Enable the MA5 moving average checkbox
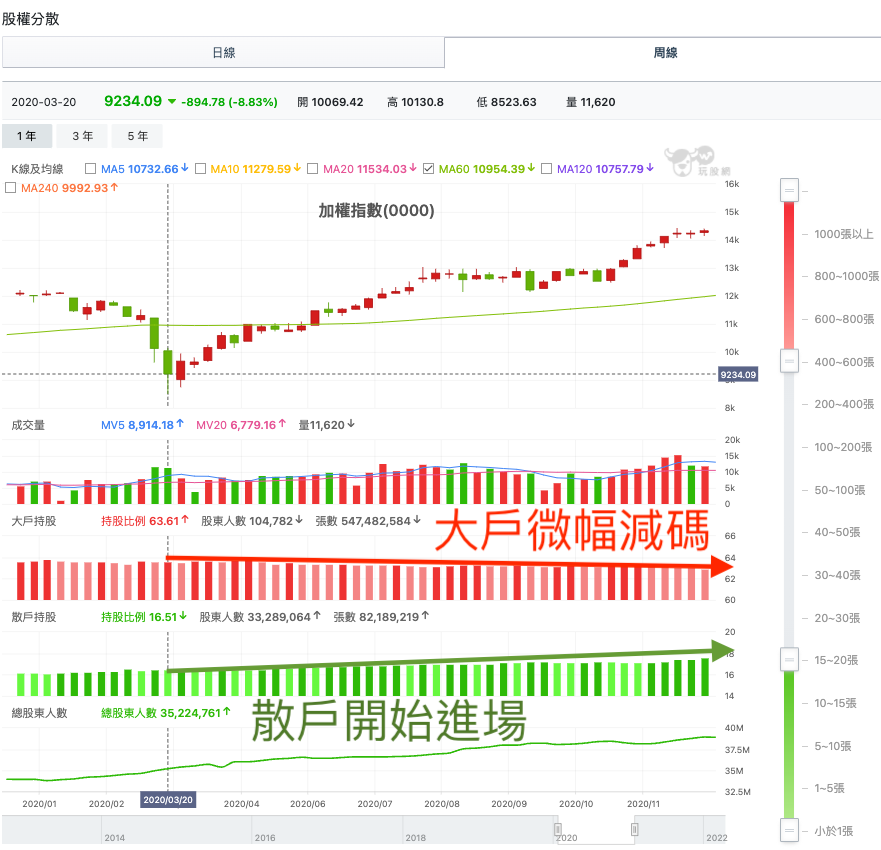This screenshot has width=881, height=850. pyautogui.click(x=90, y=169)
